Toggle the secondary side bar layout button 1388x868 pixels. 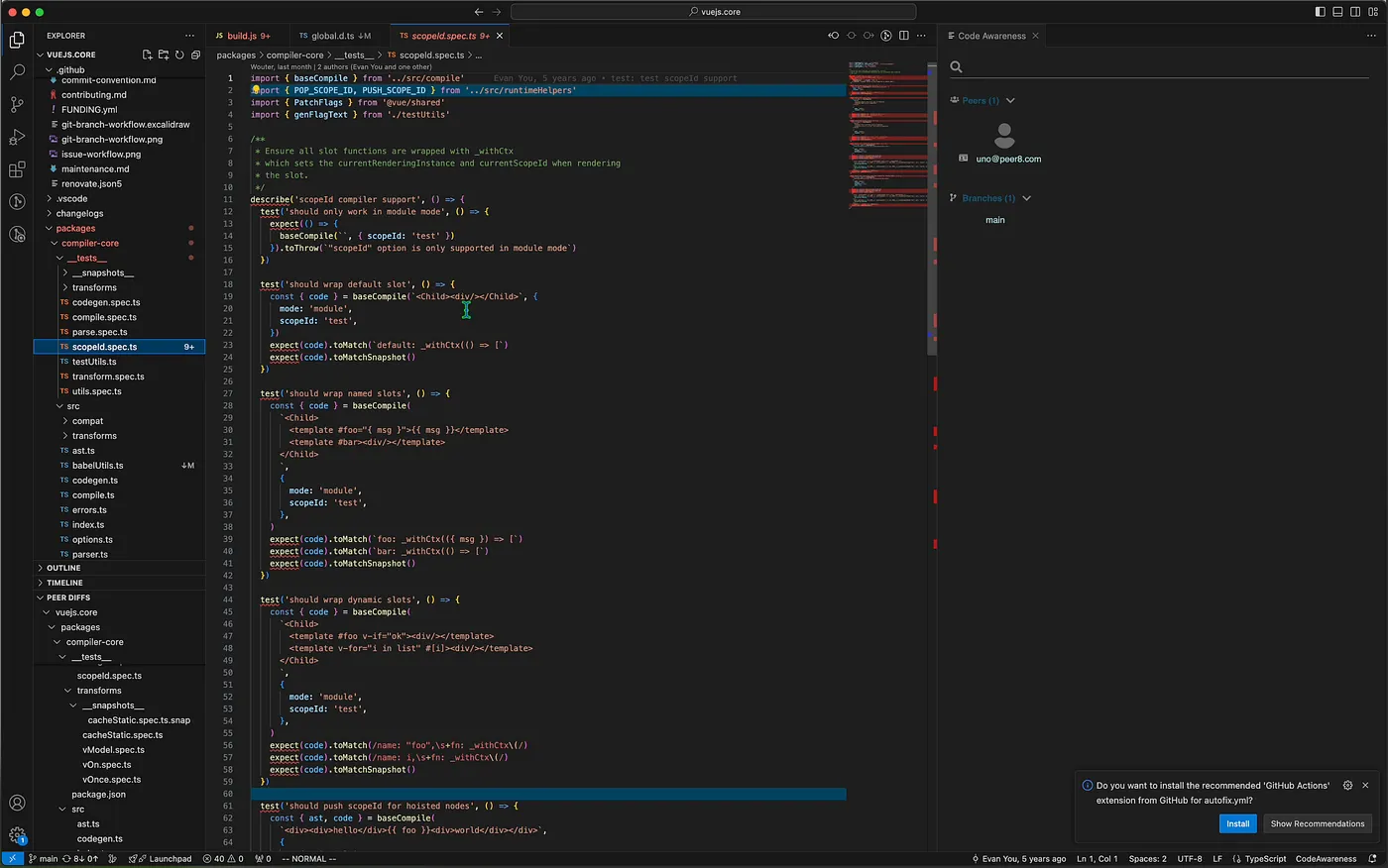(1355, 12)
